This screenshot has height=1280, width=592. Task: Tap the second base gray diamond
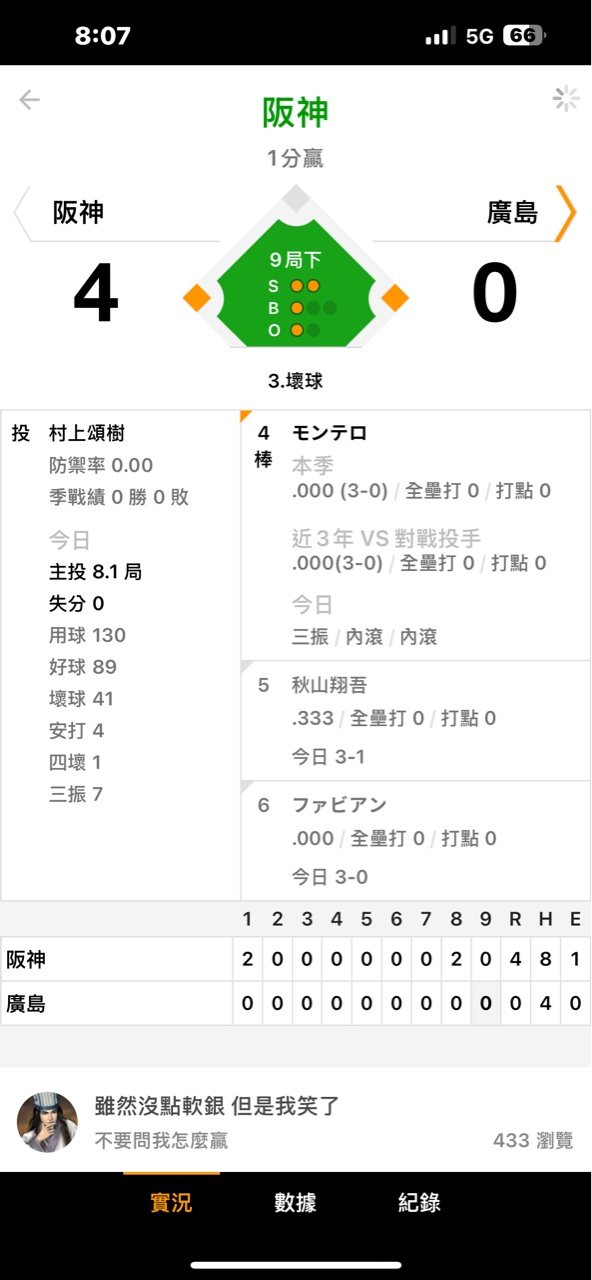point(296,197)
